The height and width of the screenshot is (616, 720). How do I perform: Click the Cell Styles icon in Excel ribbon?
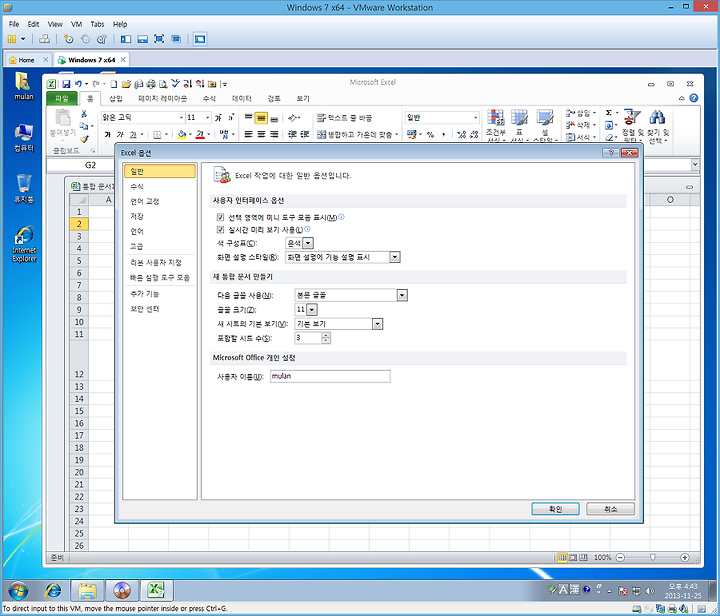point(545,118)
